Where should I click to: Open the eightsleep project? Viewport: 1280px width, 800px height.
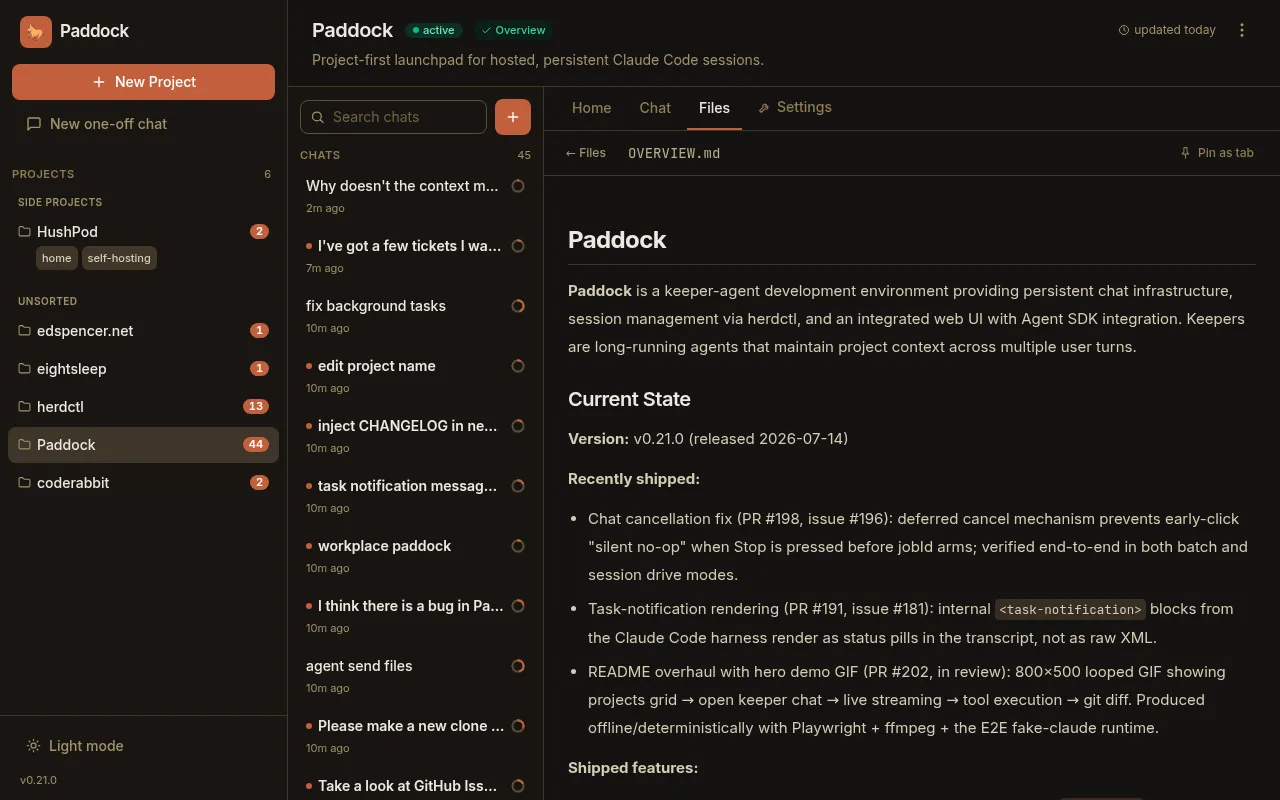(143, 369)
